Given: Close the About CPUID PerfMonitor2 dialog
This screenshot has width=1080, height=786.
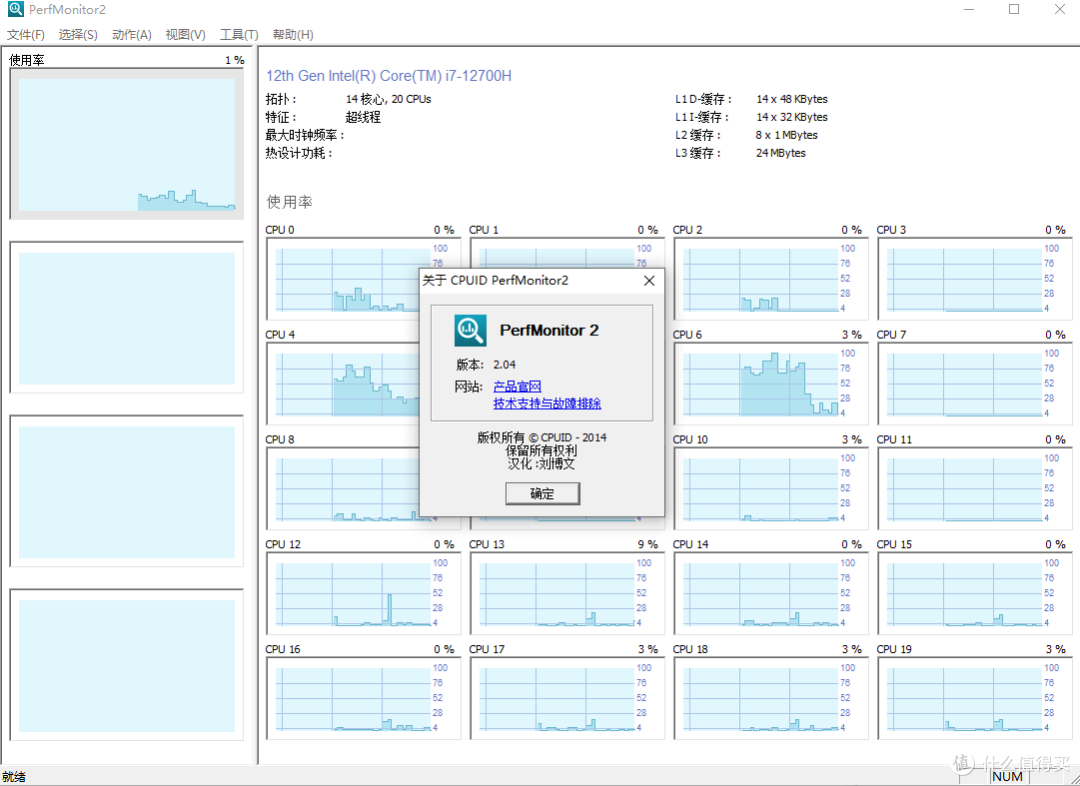Looking at the screenshot, I should click(x=649, y=281).
